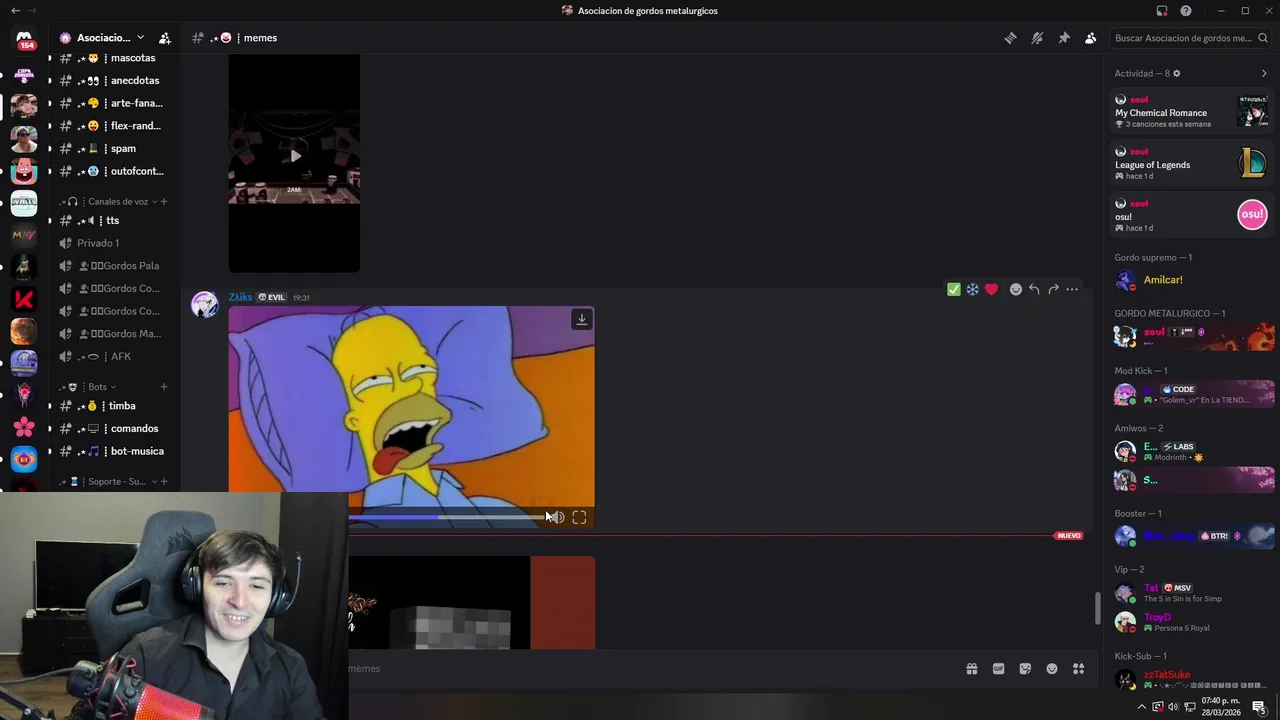
Task: Collapse the Soporte category
Action: pos(110,481)
